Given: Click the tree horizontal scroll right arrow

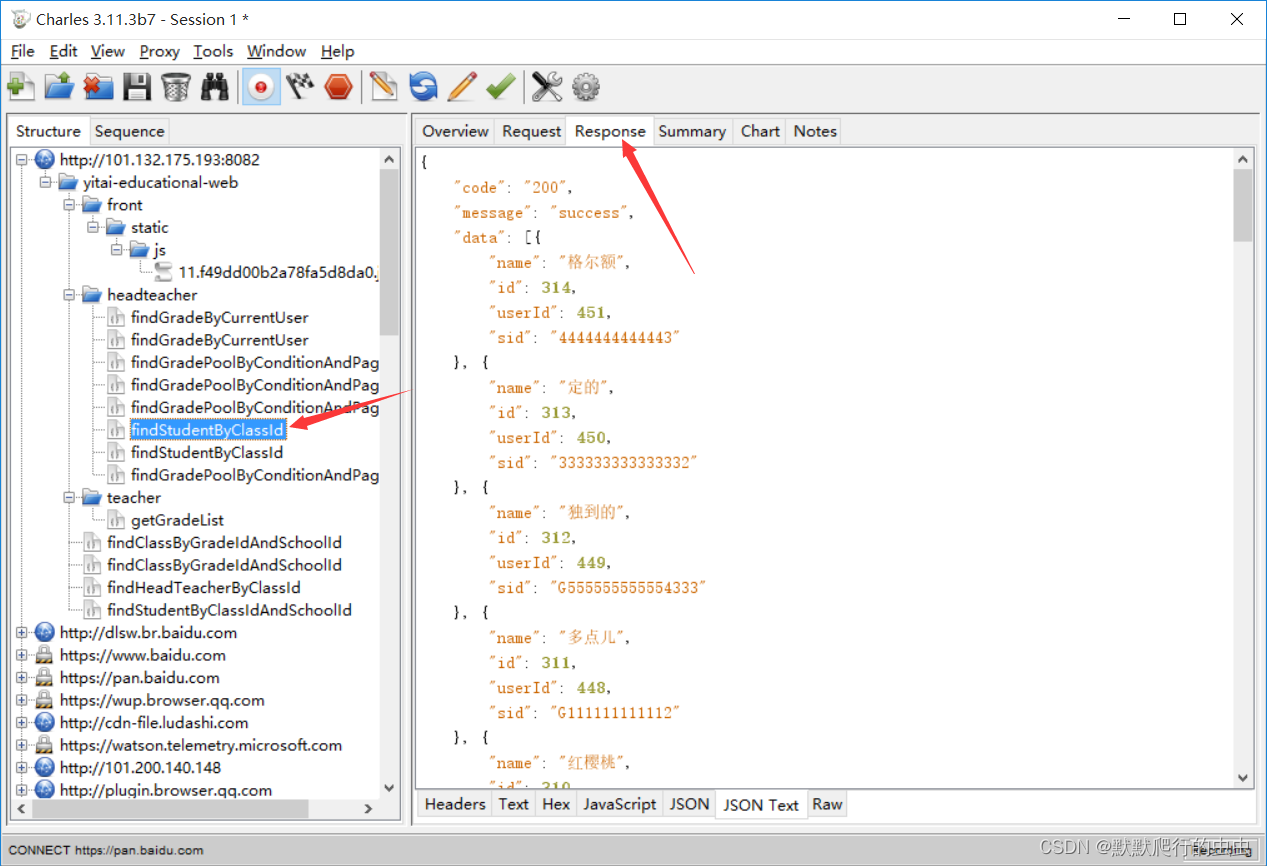Looking at the screenshot, I should point(368,809).
